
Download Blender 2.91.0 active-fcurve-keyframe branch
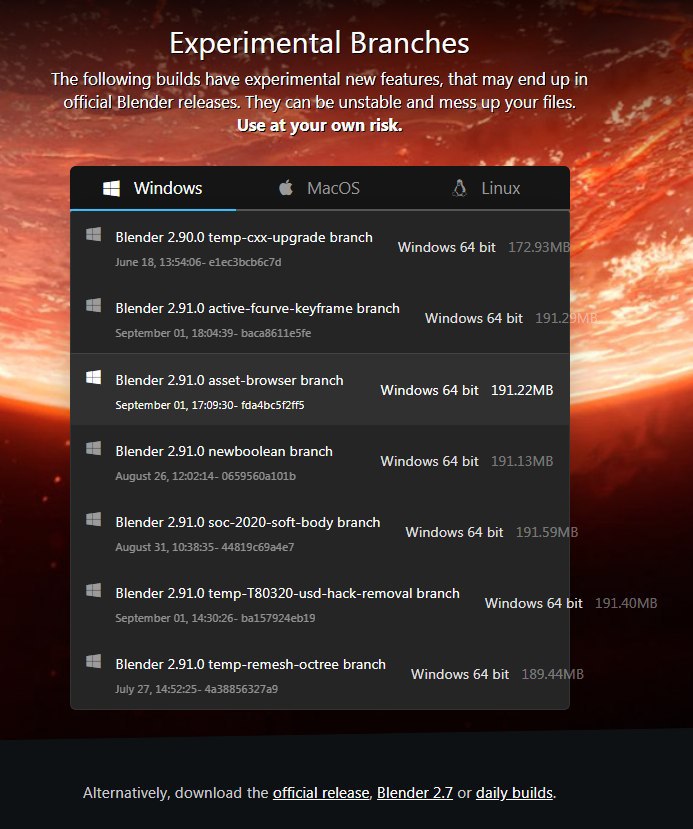[257, 308]
